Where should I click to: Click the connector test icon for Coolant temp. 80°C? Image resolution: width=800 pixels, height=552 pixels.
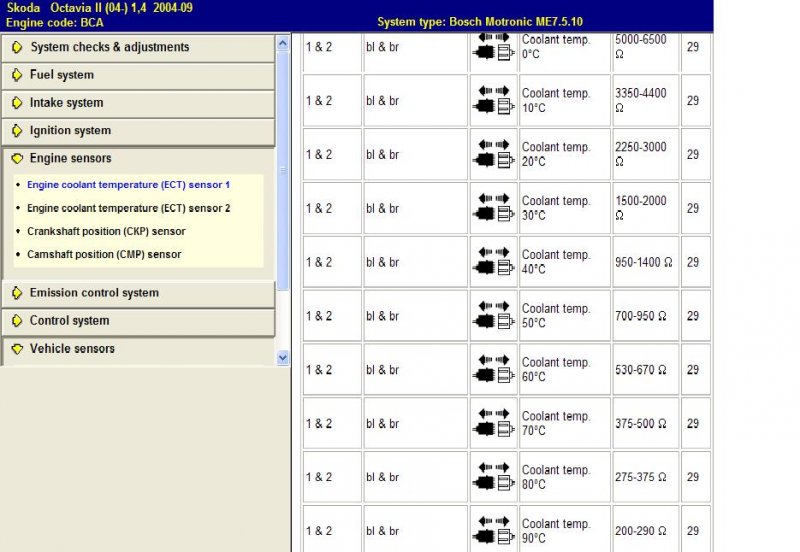click(x=493, y=477)
